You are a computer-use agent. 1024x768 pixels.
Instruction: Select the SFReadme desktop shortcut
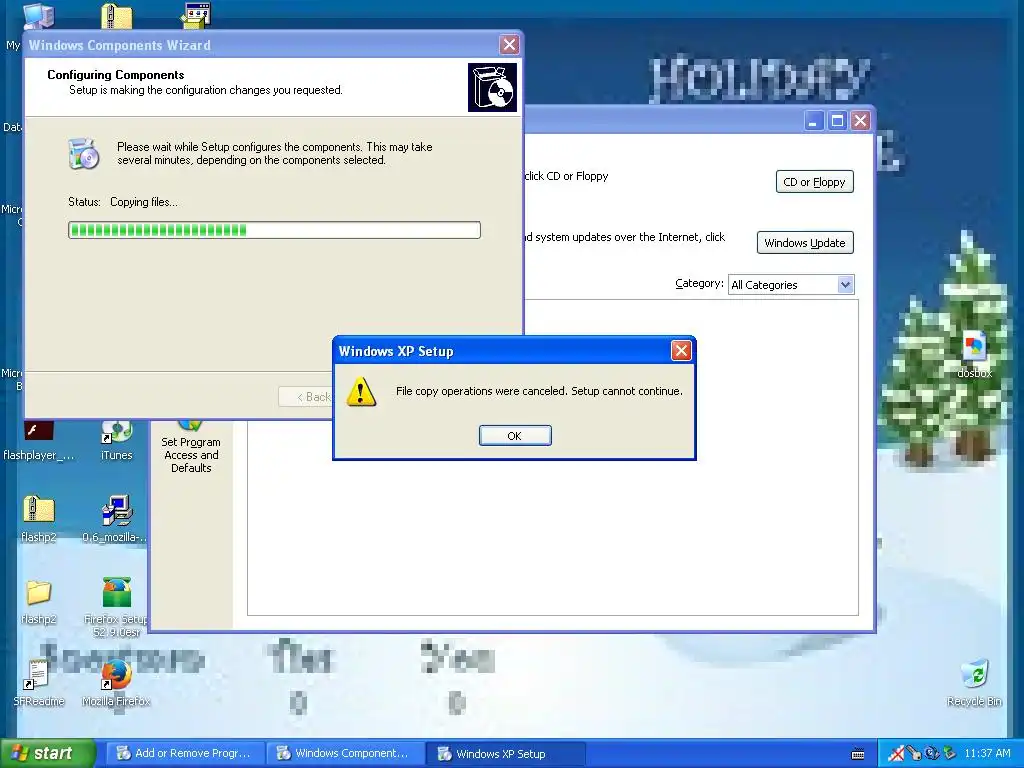(x=38, y=683)
